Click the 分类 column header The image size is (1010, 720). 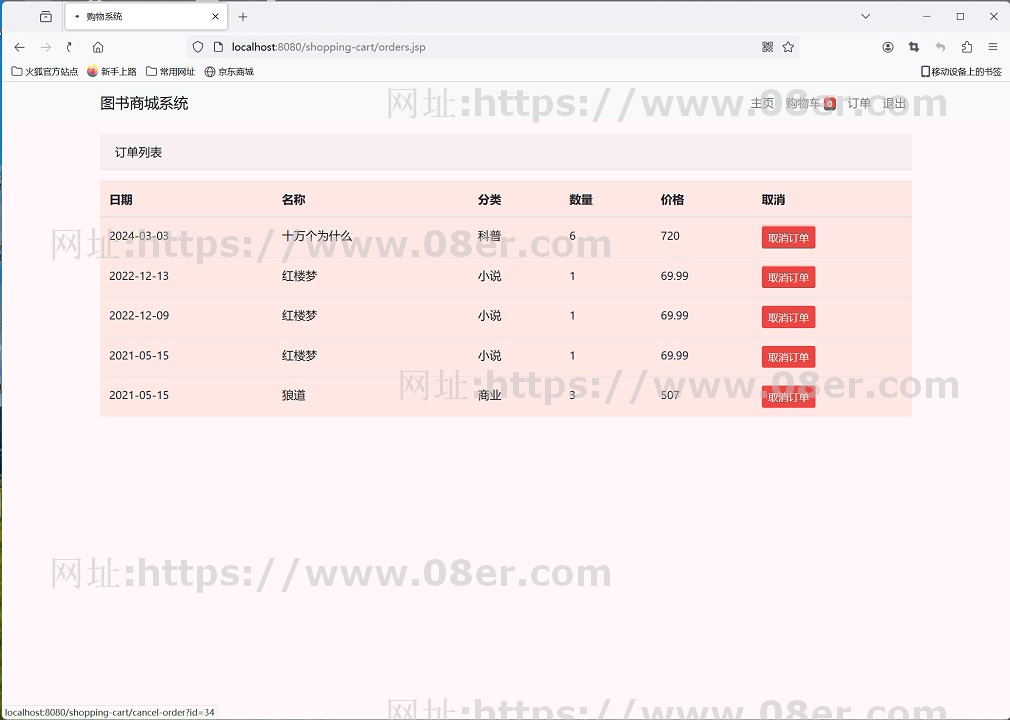tap(490, 200)
